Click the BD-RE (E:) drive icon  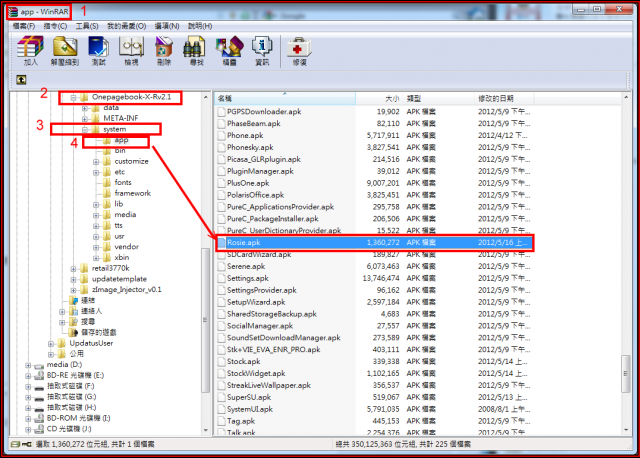(x=39, y=375)
